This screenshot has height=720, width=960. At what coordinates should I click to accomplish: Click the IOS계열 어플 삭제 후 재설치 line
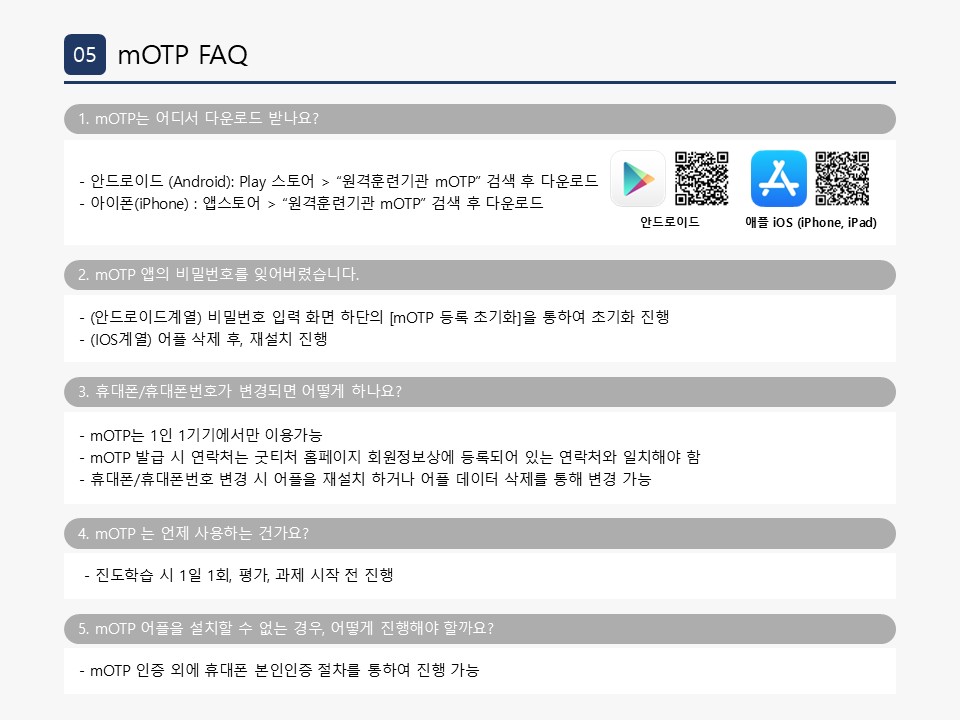click(203, 339)
